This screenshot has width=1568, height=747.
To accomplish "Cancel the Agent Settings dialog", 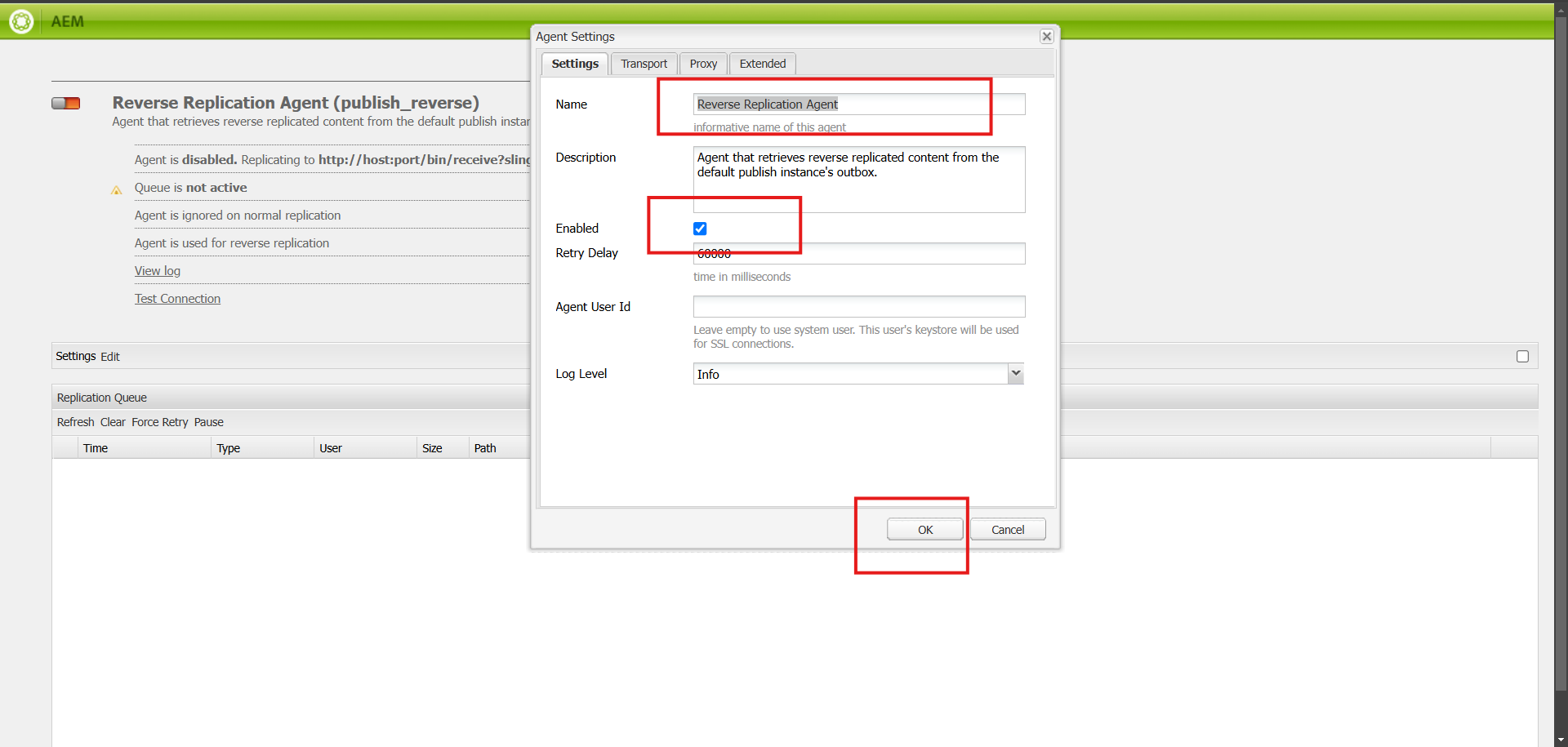I will pyautogui.click(x=1007, y=530).
